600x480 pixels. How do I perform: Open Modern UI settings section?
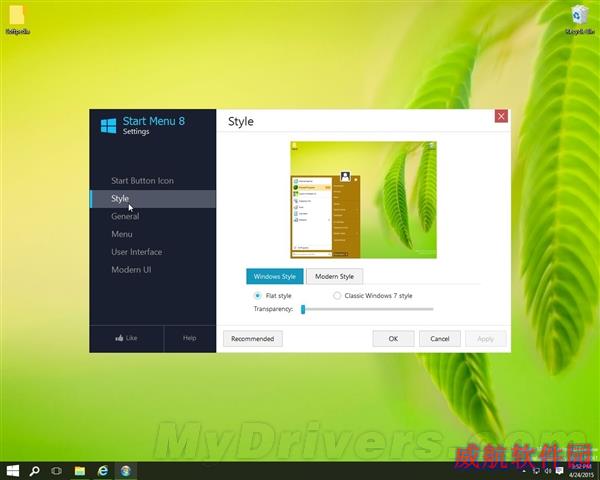point(131,270)
